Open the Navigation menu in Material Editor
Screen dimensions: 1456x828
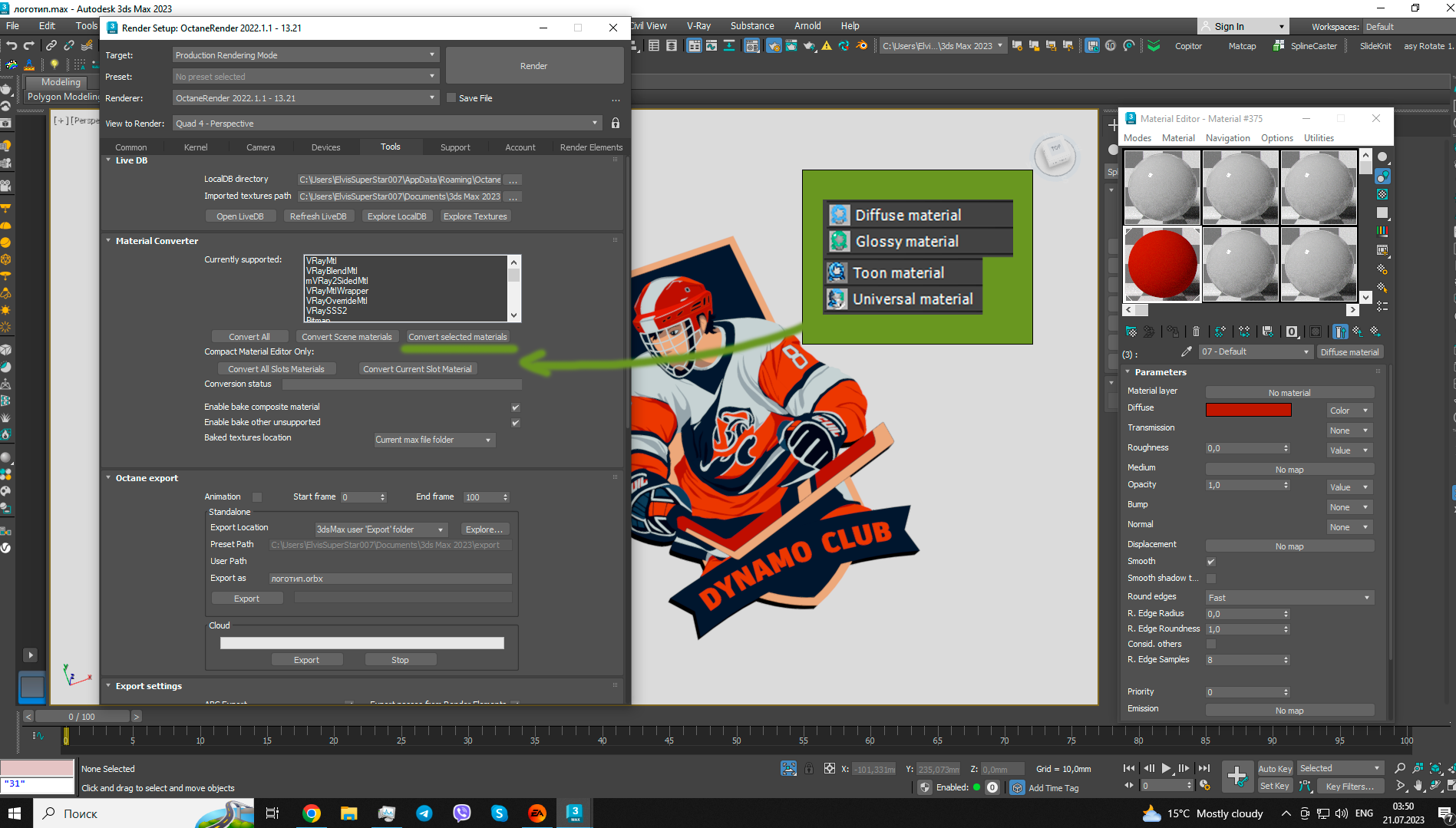click(x=1227, y=138)
